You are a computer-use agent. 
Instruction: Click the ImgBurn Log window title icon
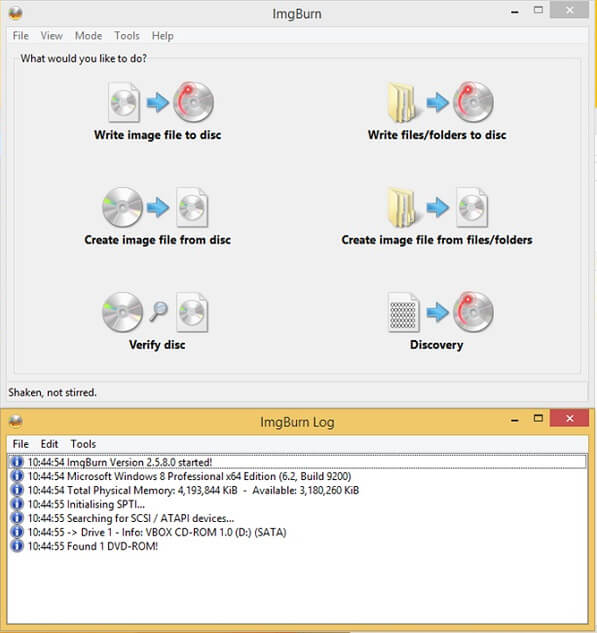point(15,421)
